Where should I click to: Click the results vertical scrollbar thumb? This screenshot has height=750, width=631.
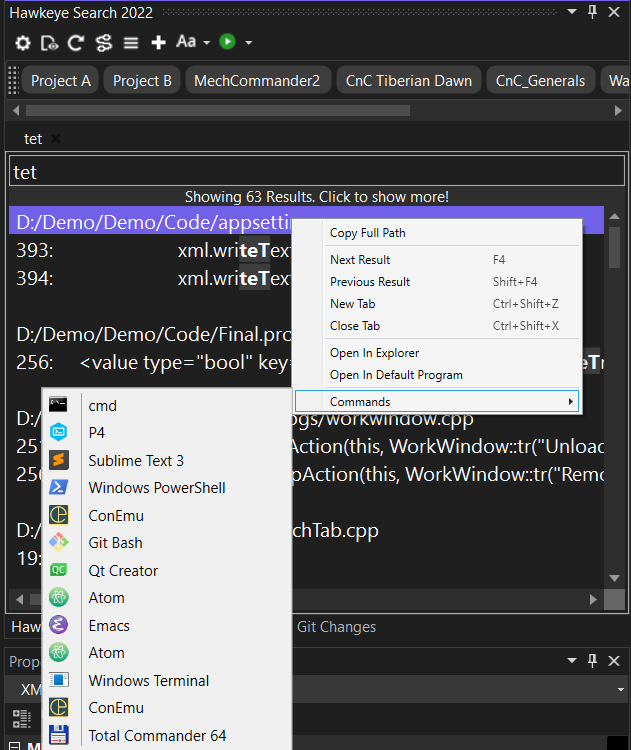coord(615,247)
